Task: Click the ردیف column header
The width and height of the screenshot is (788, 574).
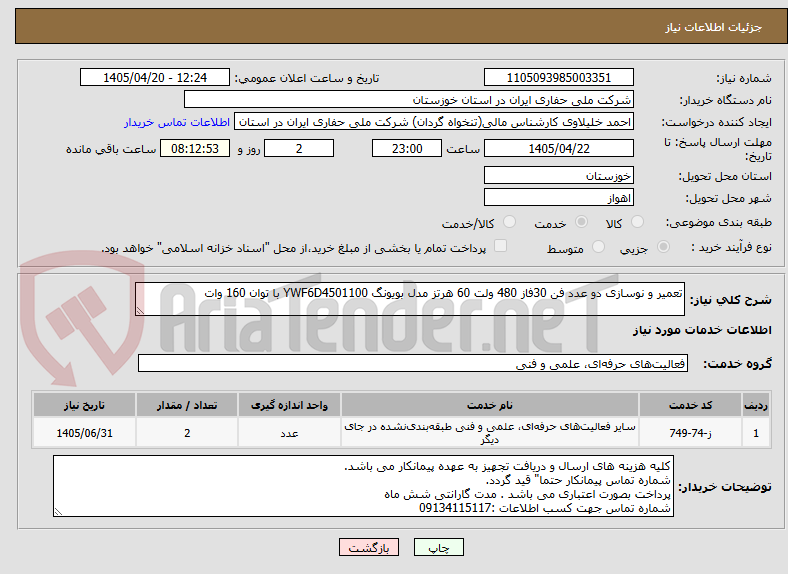Action: [x=756, y=405]
